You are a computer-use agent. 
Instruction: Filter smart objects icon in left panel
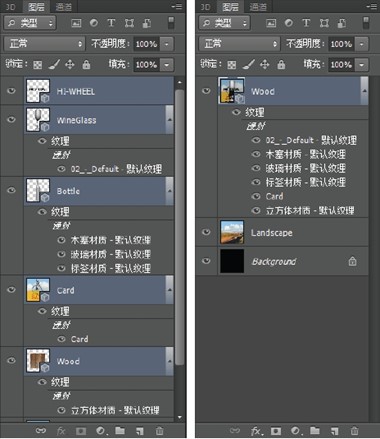[147, 23]
